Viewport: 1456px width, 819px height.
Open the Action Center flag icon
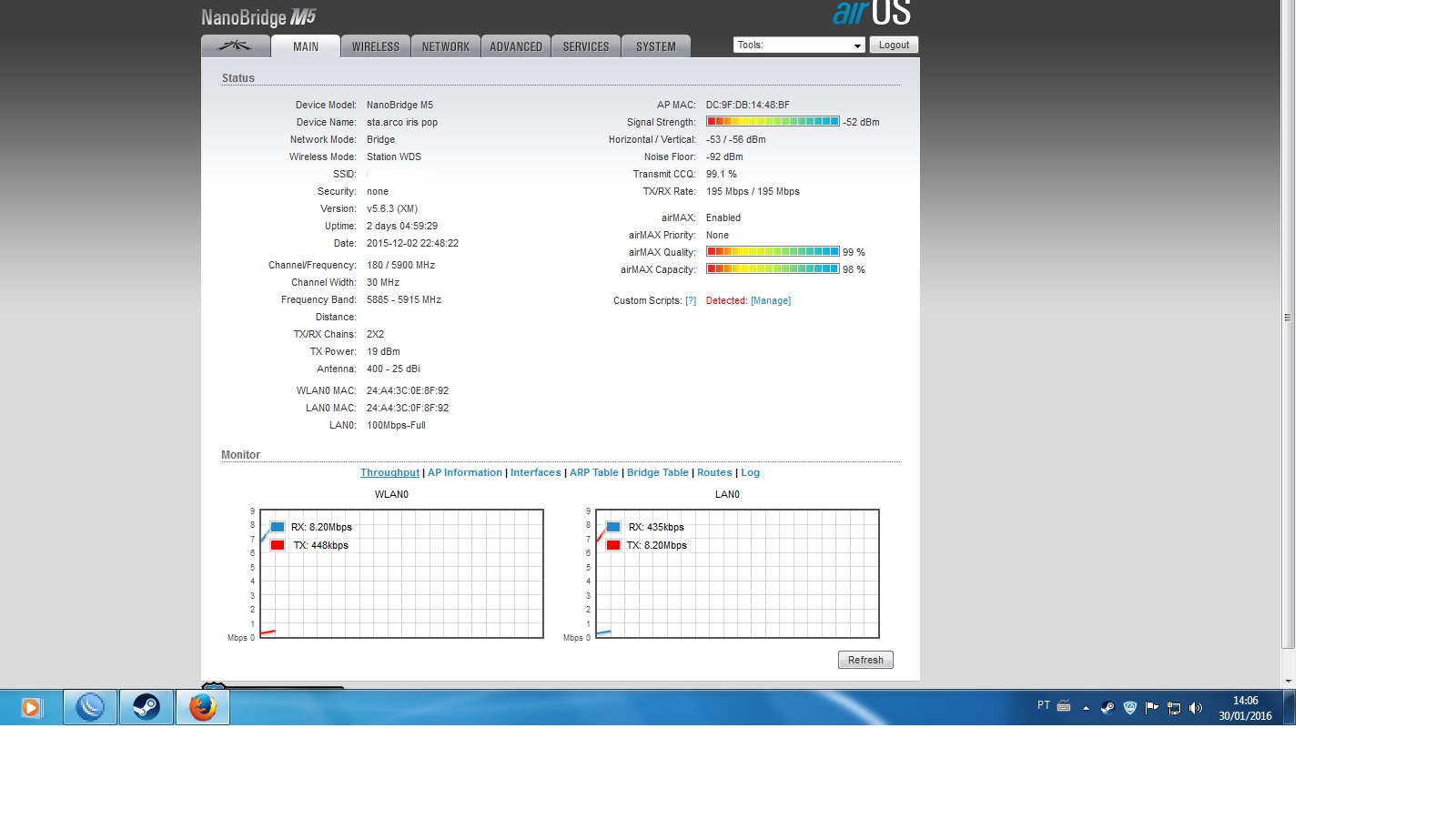click(1152, 707)
